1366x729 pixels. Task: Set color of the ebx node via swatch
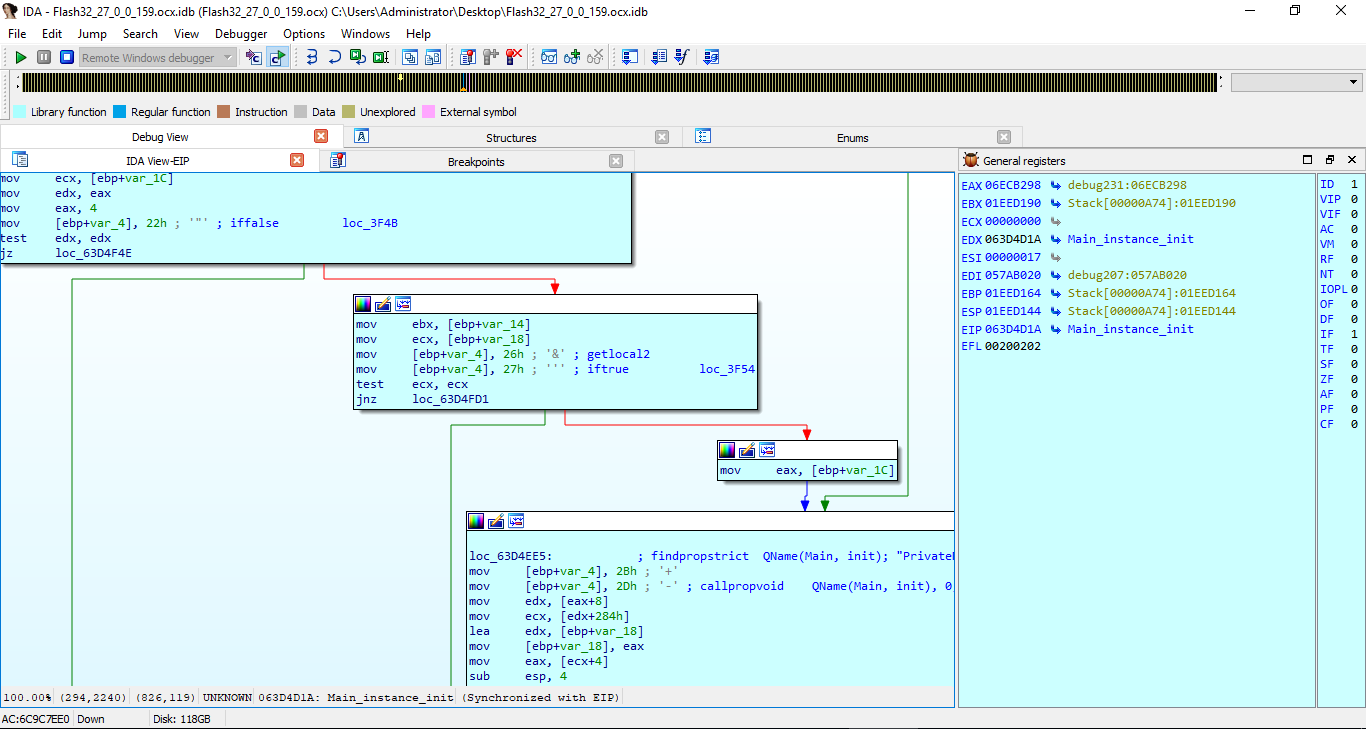tap(363, 304)
